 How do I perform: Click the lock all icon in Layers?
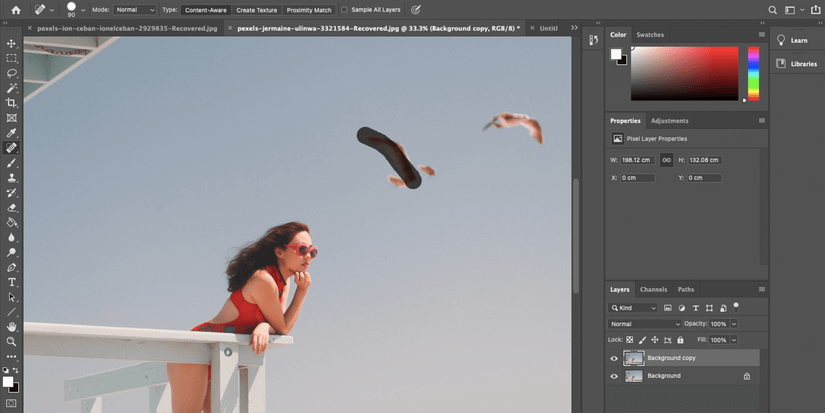679,340
